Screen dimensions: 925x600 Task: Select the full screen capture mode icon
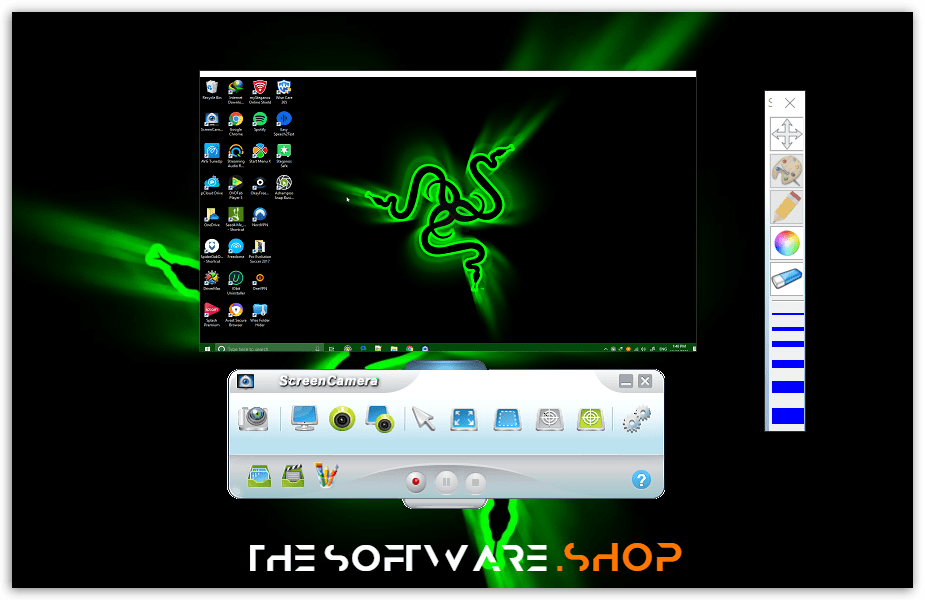pos(464,419)
